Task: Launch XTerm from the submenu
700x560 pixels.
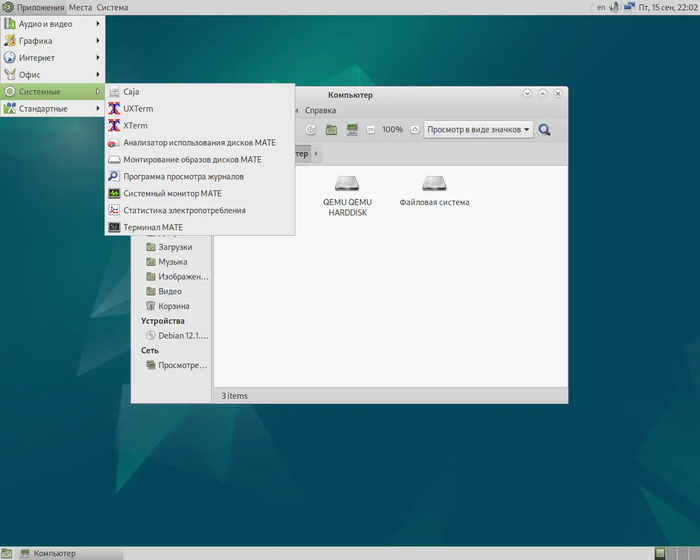Action: 200,125
